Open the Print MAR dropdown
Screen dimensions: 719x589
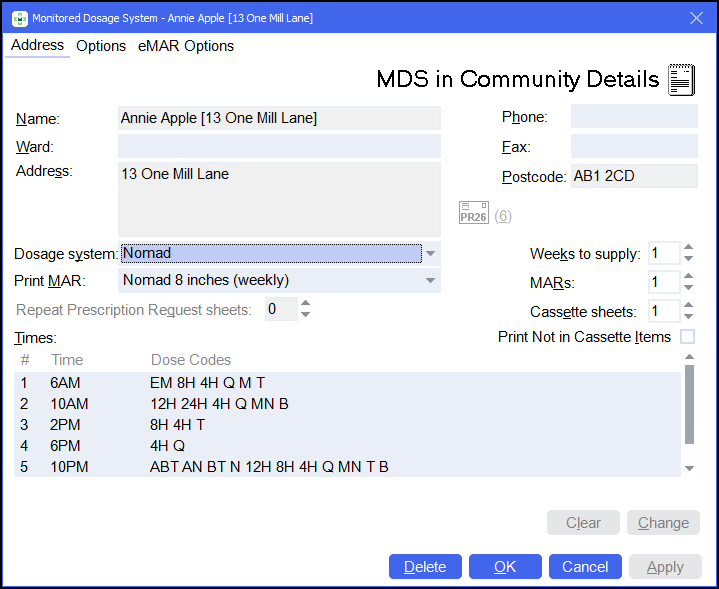tap(430, 281)
